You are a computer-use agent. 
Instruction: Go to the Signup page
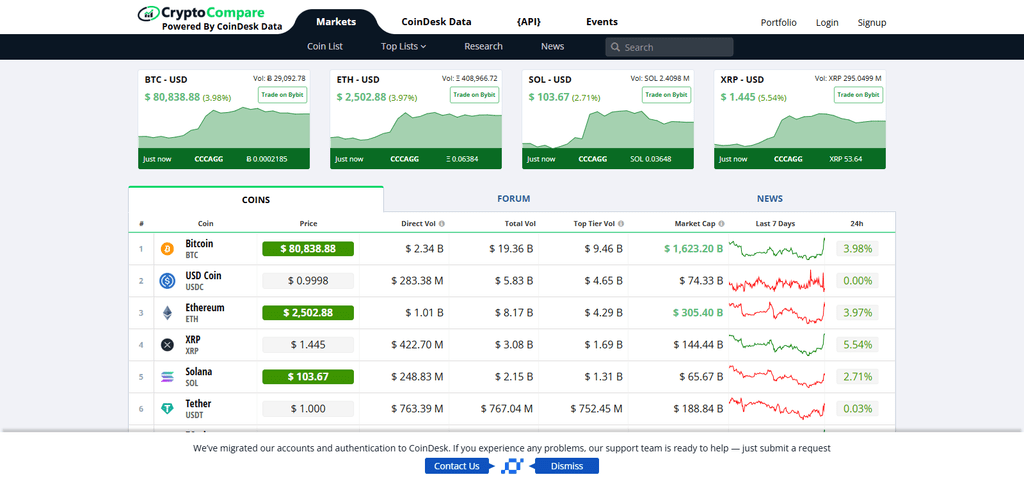click(x=872, y=22)
